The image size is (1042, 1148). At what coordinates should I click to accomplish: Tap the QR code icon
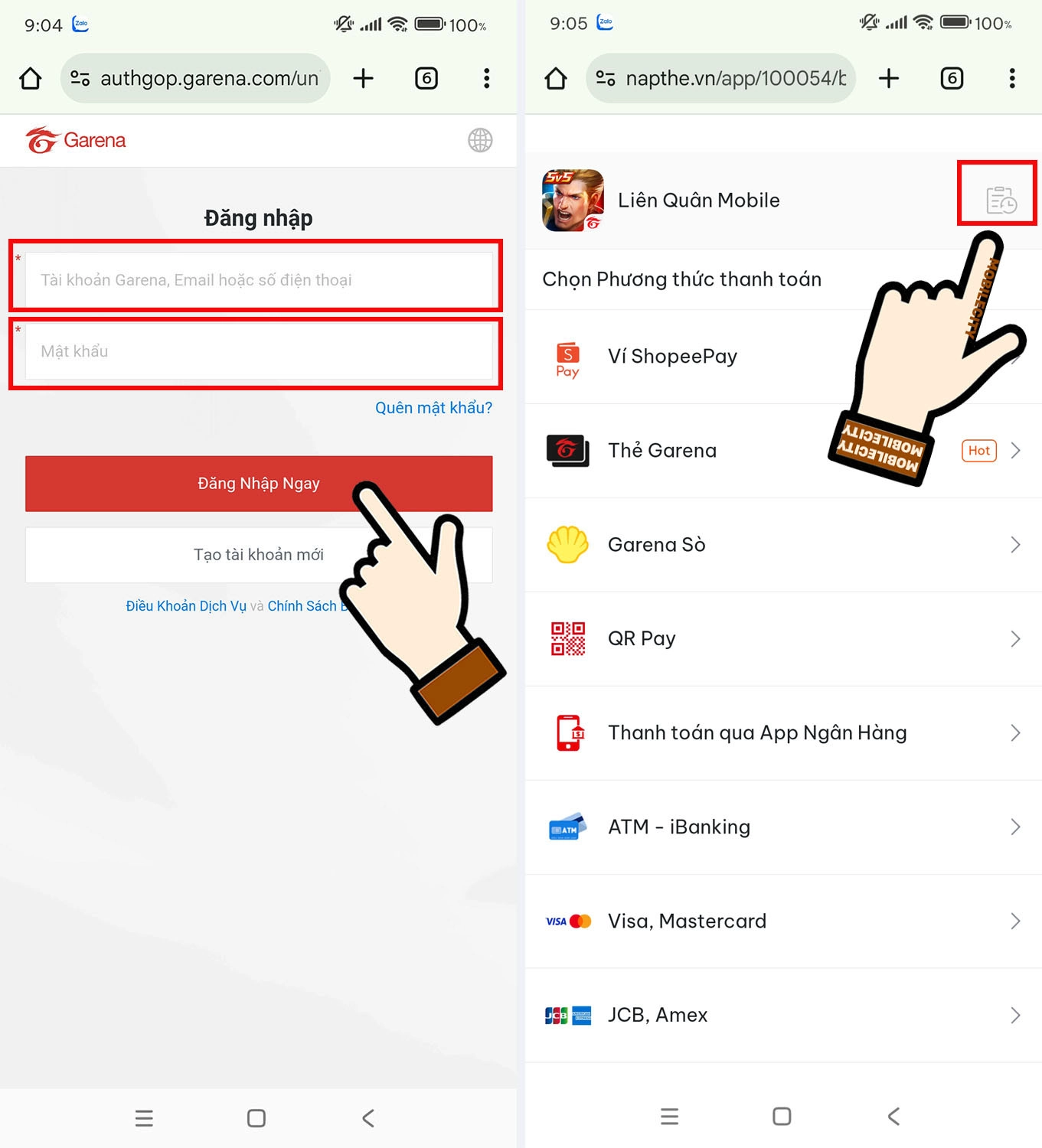coord(568,638)
